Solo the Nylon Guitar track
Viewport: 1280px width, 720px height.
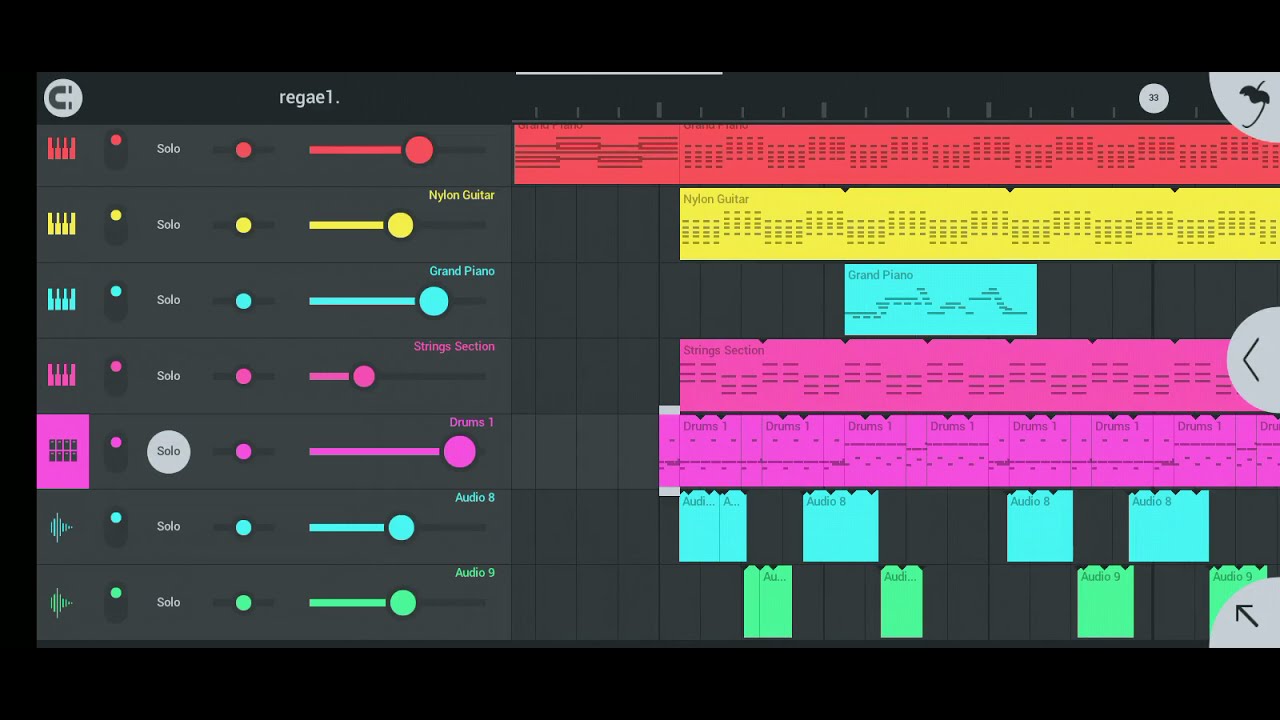pyautogui.click(x=168, y=224)
